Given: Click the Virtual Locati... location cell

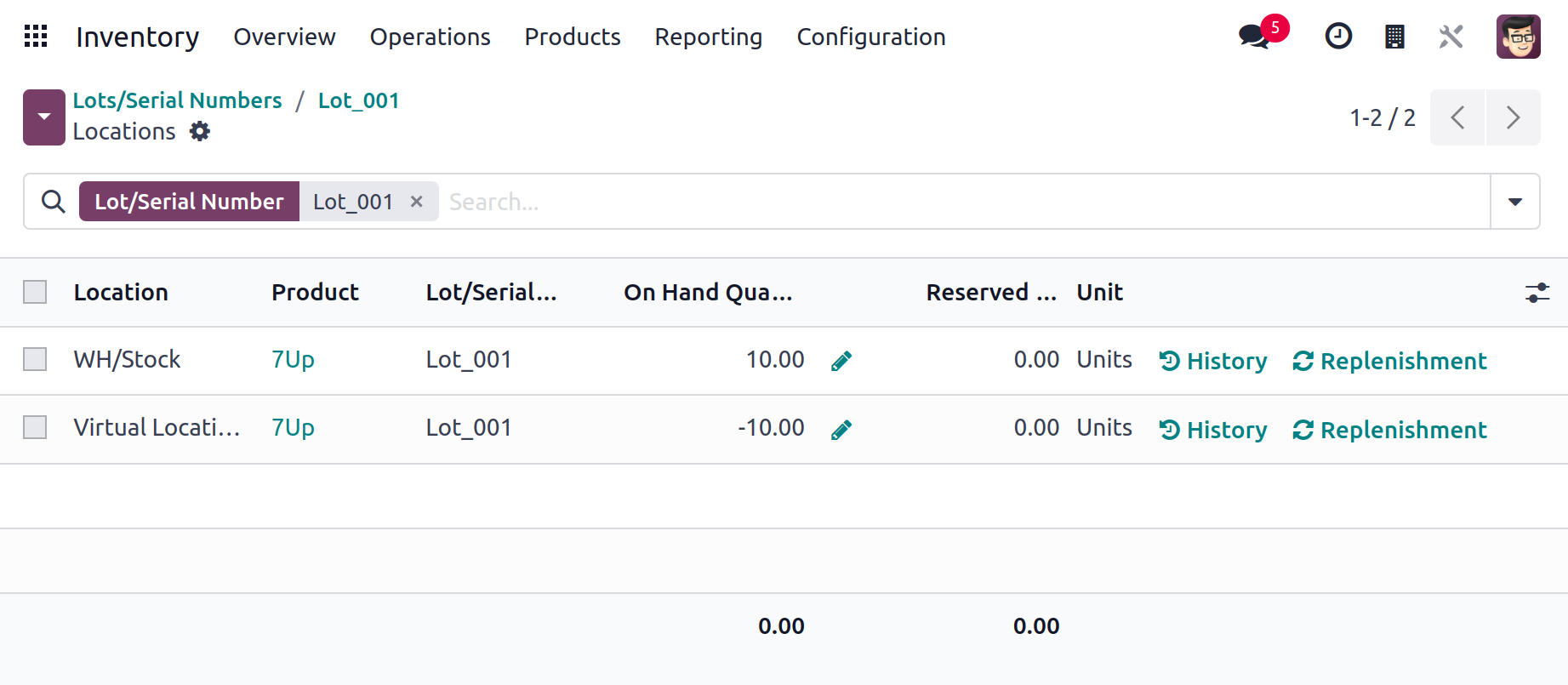Looking at the screenshot, I should (x=157, y=427).
